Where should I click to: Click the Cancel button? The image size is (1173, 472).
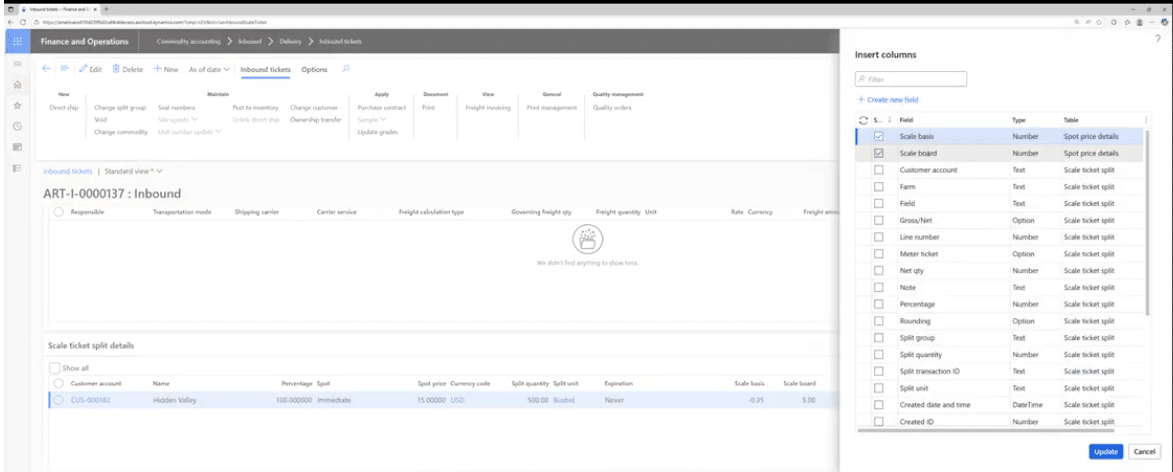click(x=1142, y=452)
